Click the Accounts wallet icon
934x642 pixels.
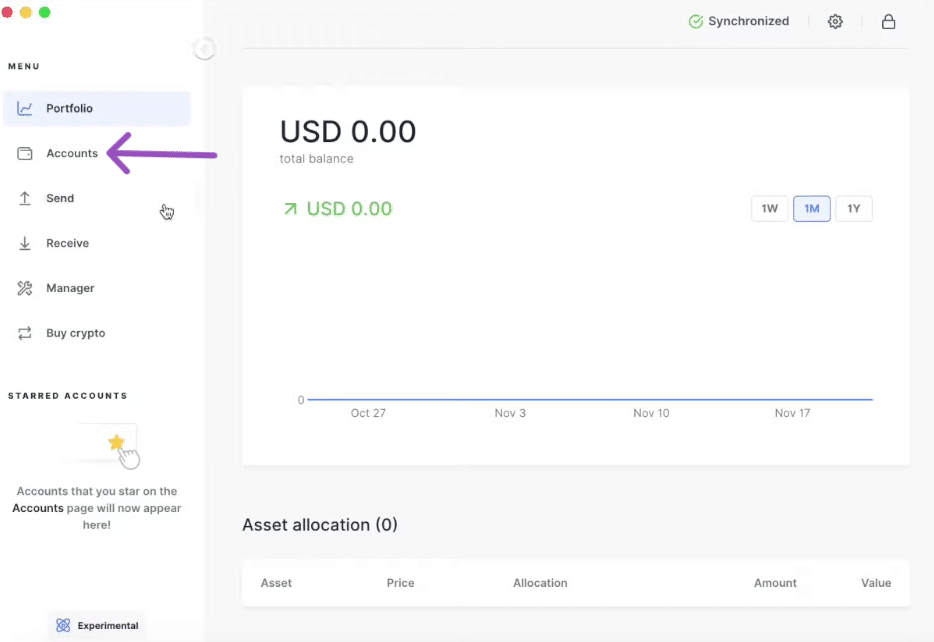pos(25,154)
